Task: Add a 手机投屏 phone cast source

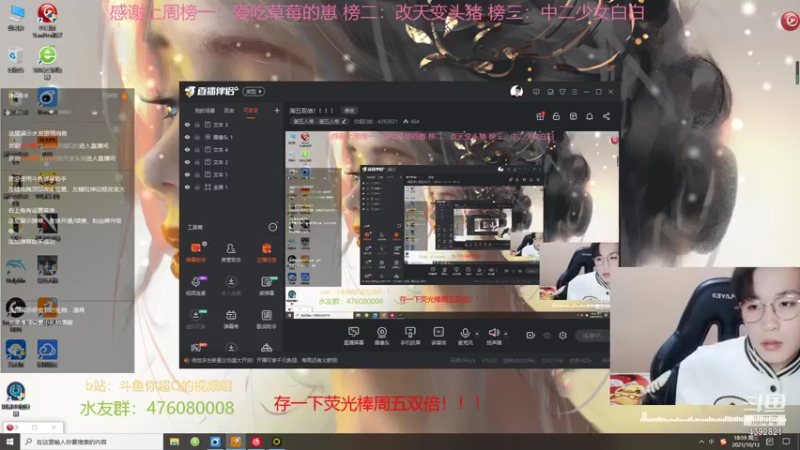Action: (410, 336)
